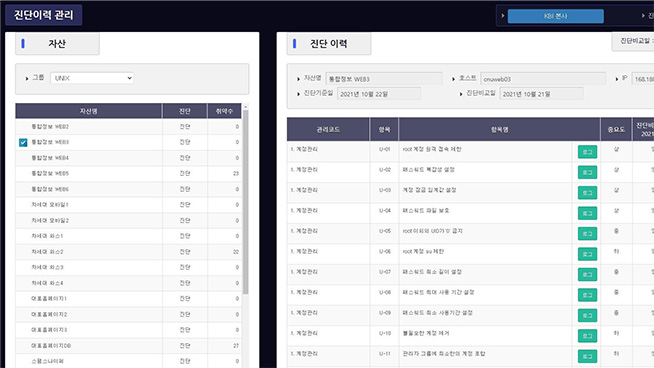Sort by 관리코드 column header
The image size is (654, 368).
[328, 129]
